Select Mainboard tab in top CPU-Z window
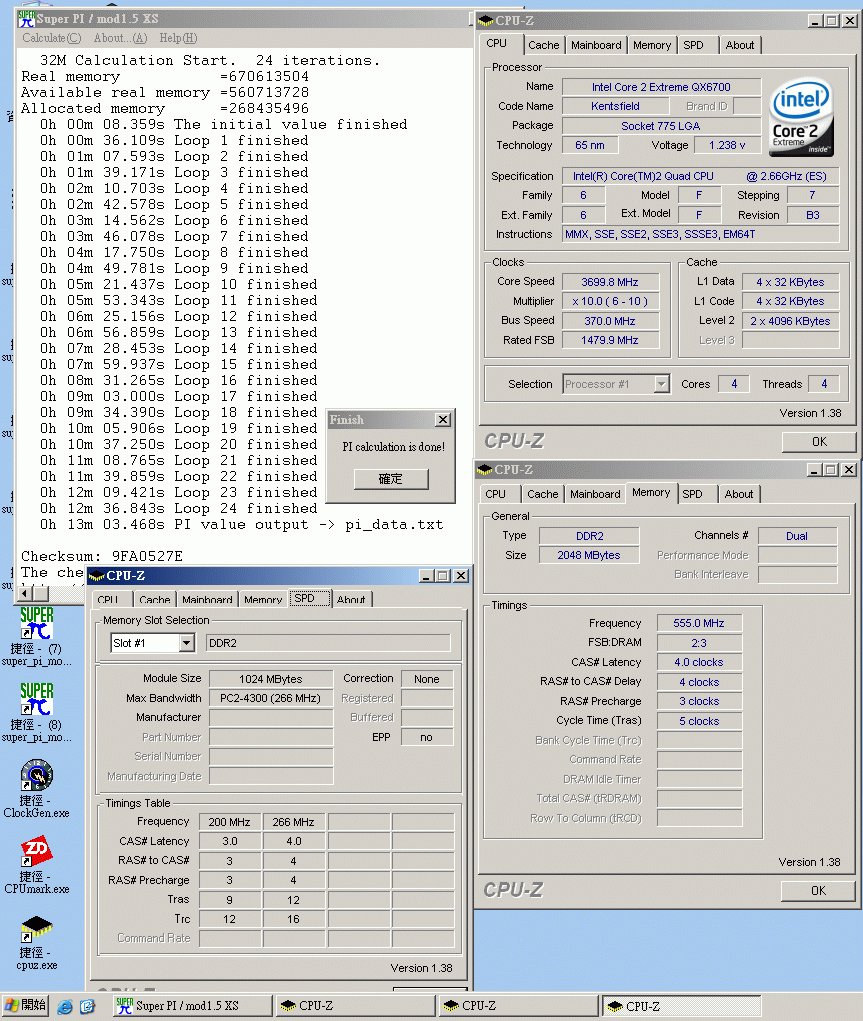 click(x=596, y=45)
